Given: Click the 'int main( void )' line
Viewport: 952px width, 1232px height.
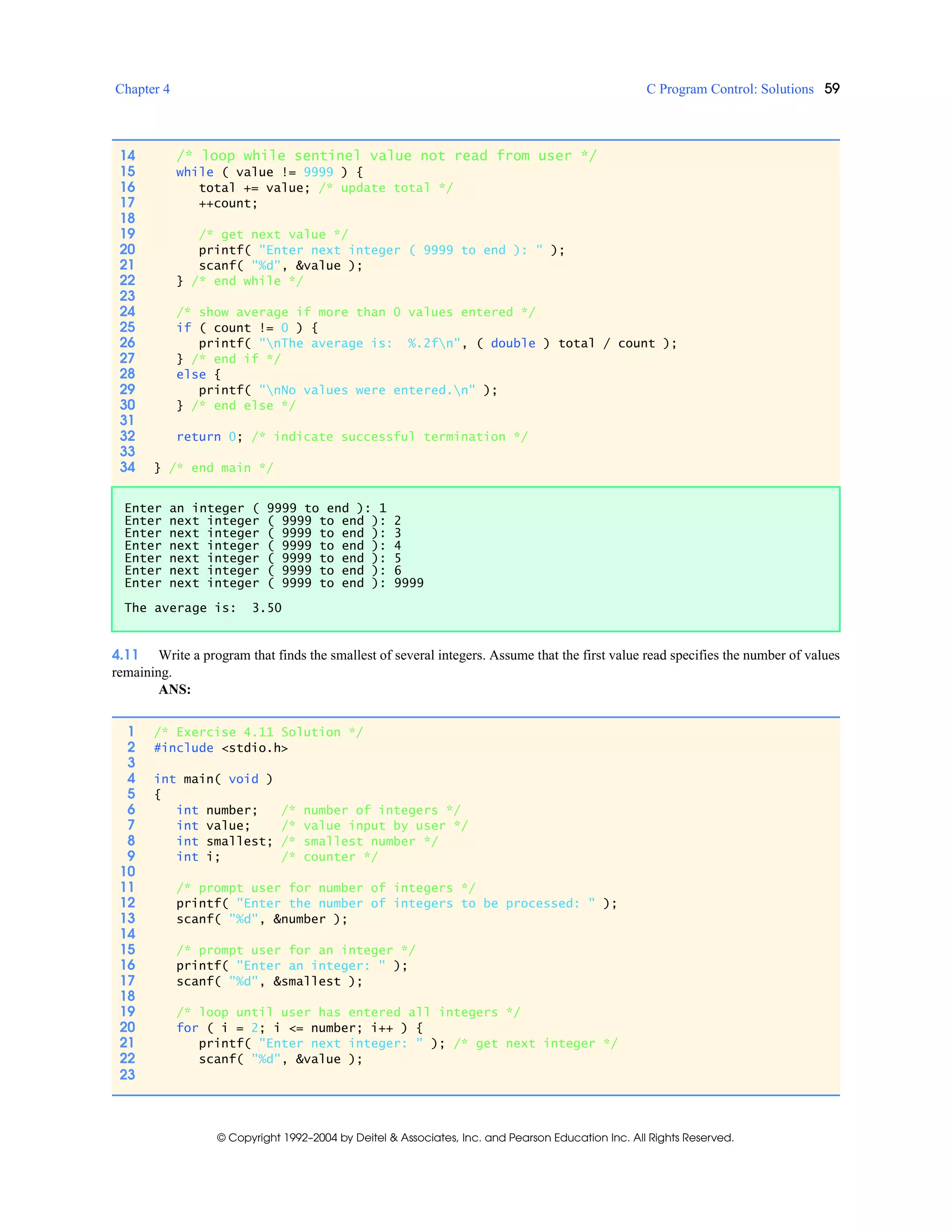Looking at the screenshot, I should click(x=213, y=779).
